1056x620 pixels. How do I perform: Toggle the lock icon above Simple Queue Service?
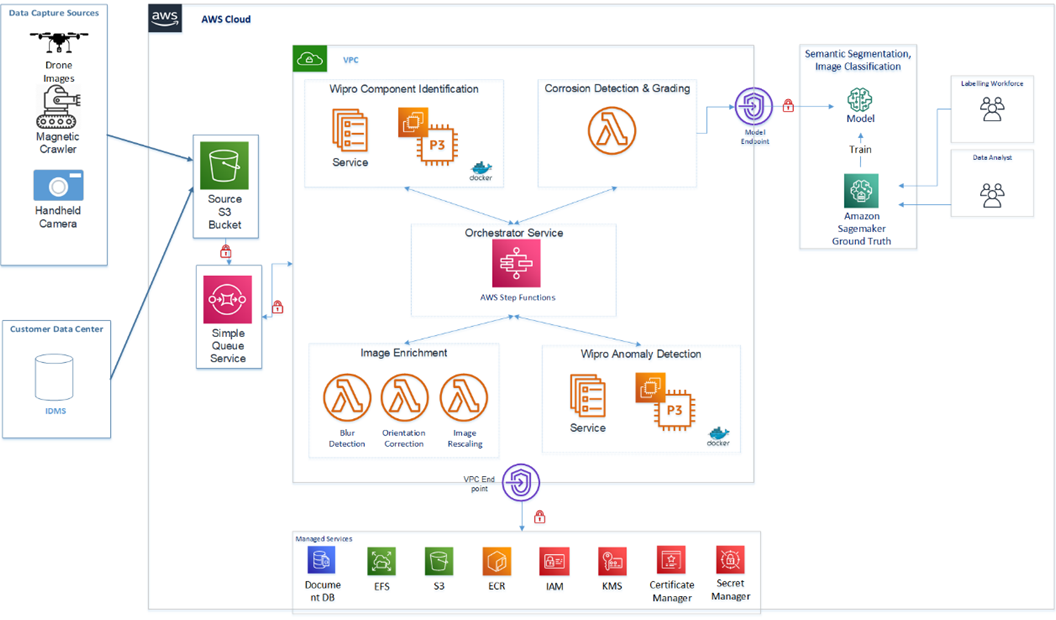[x=228, y=253]
